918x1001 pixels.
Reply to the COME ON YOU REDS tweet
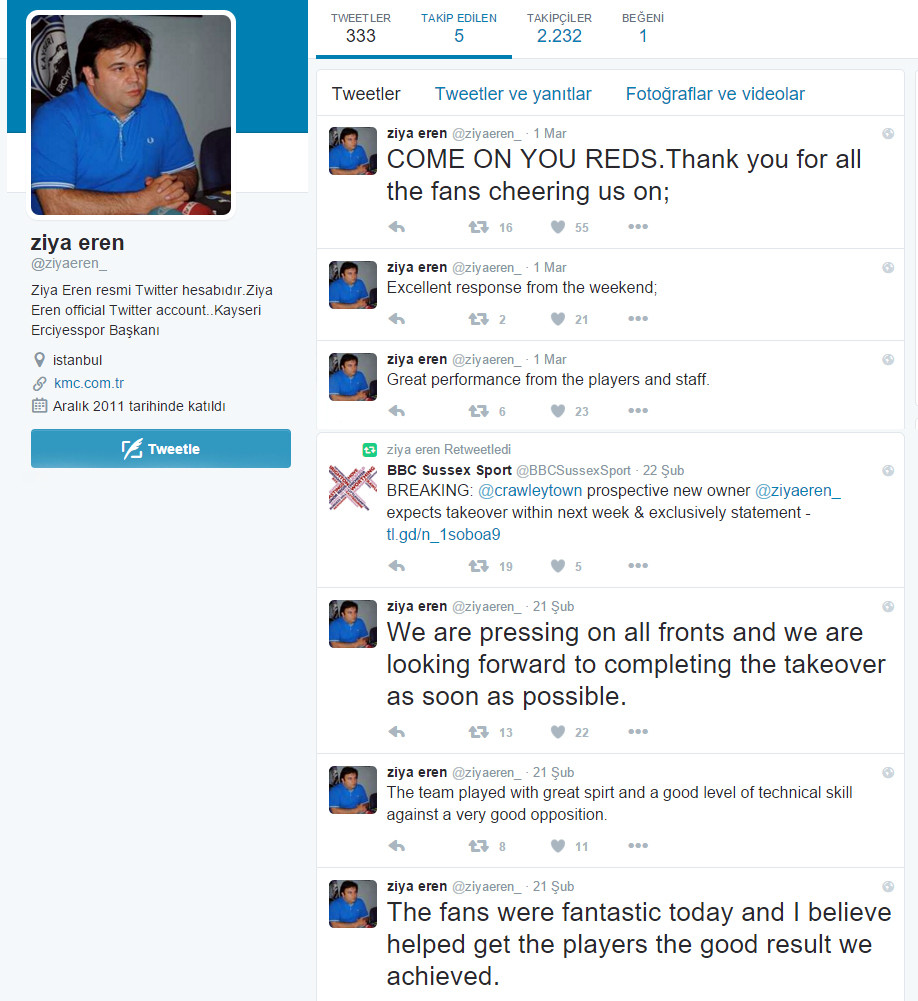pos(396,227)
